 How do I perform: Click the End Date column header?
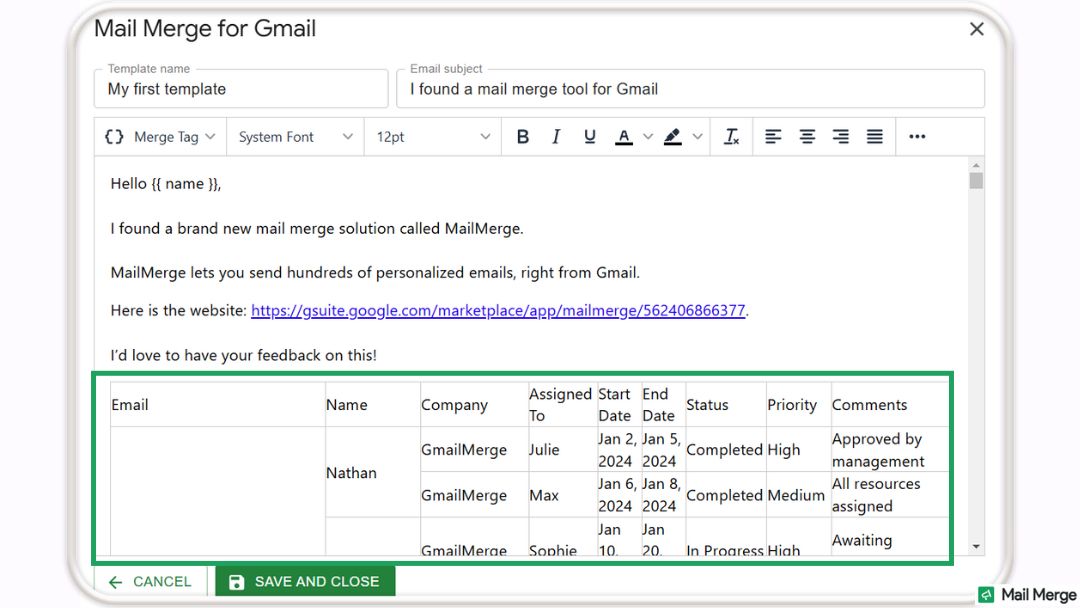click(663, 405)
